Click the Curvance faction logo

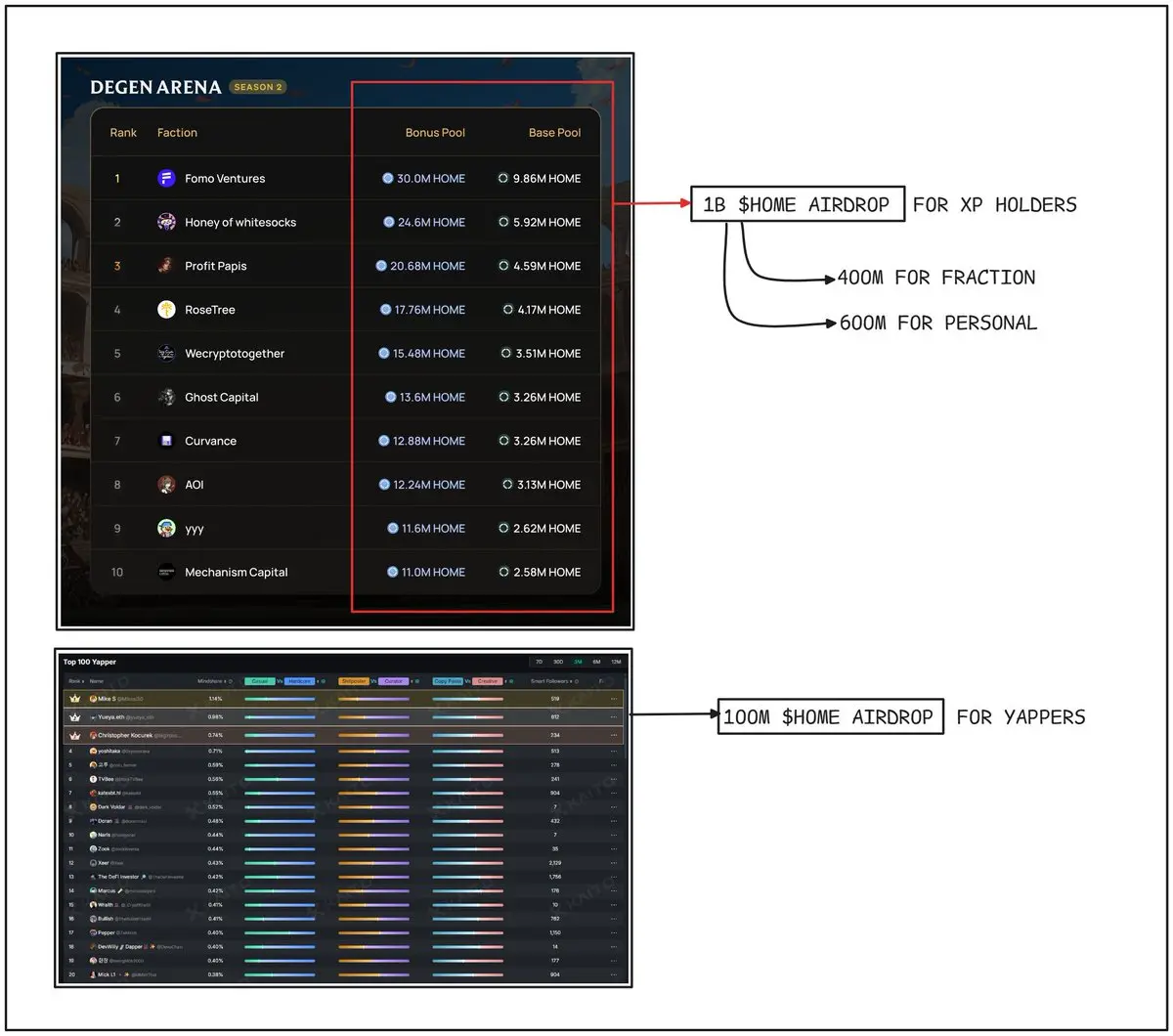166,441
